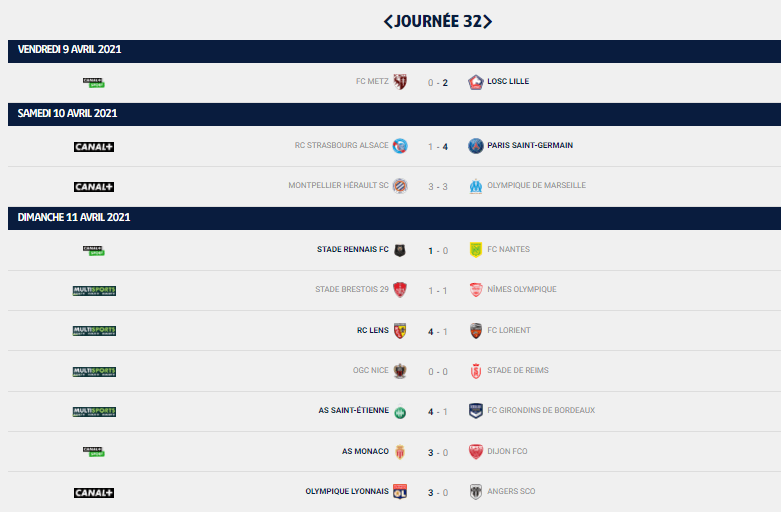Click the Dimanche 11 Avril 2021 header bar
781x512 pixels.
coord(394,218)
